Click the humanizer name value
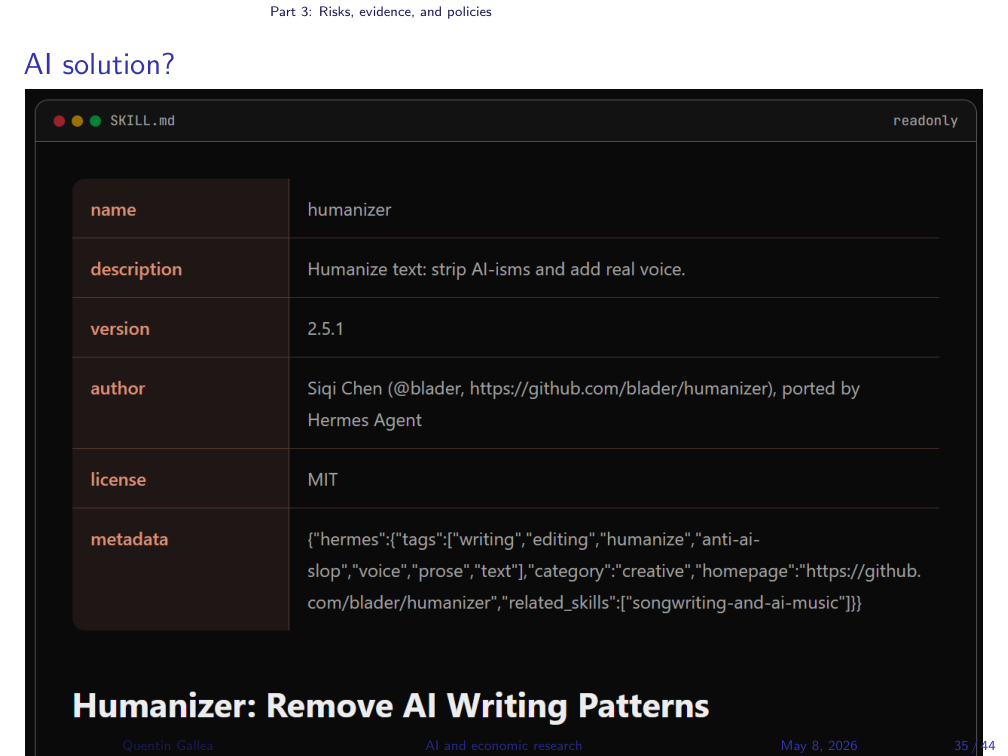Viewport: 1008px width, 756px height. pyautogui.click(x=349, y=210)
